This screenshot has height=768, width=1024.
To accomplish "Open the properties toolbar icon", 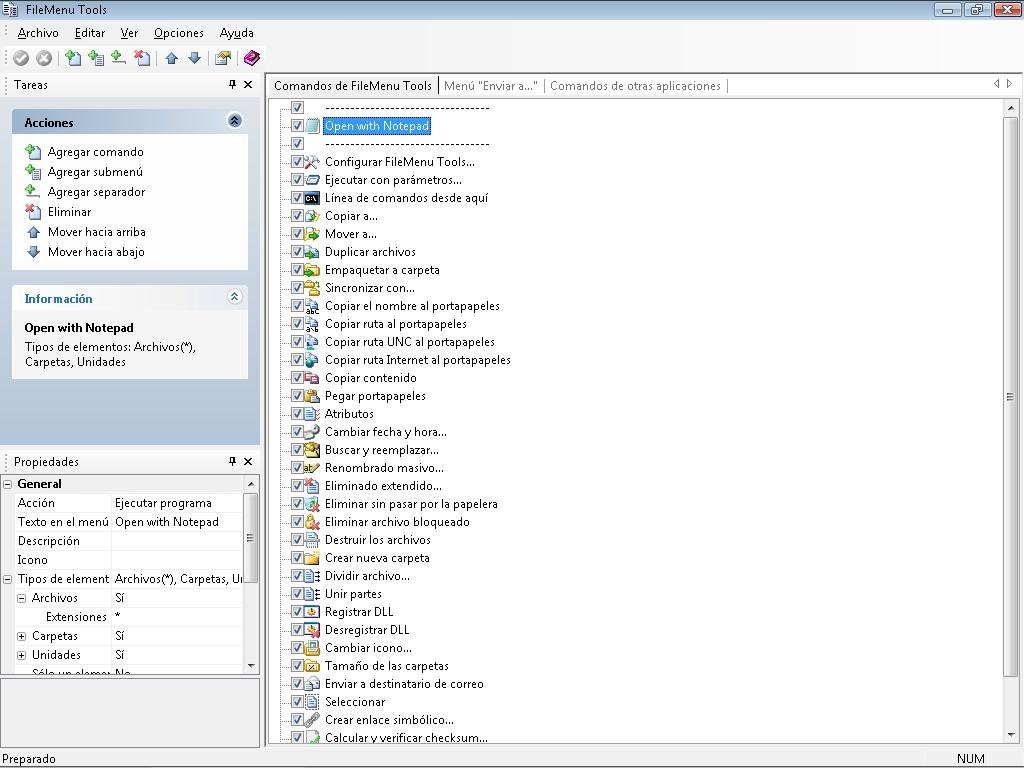I will pos(223,58).
